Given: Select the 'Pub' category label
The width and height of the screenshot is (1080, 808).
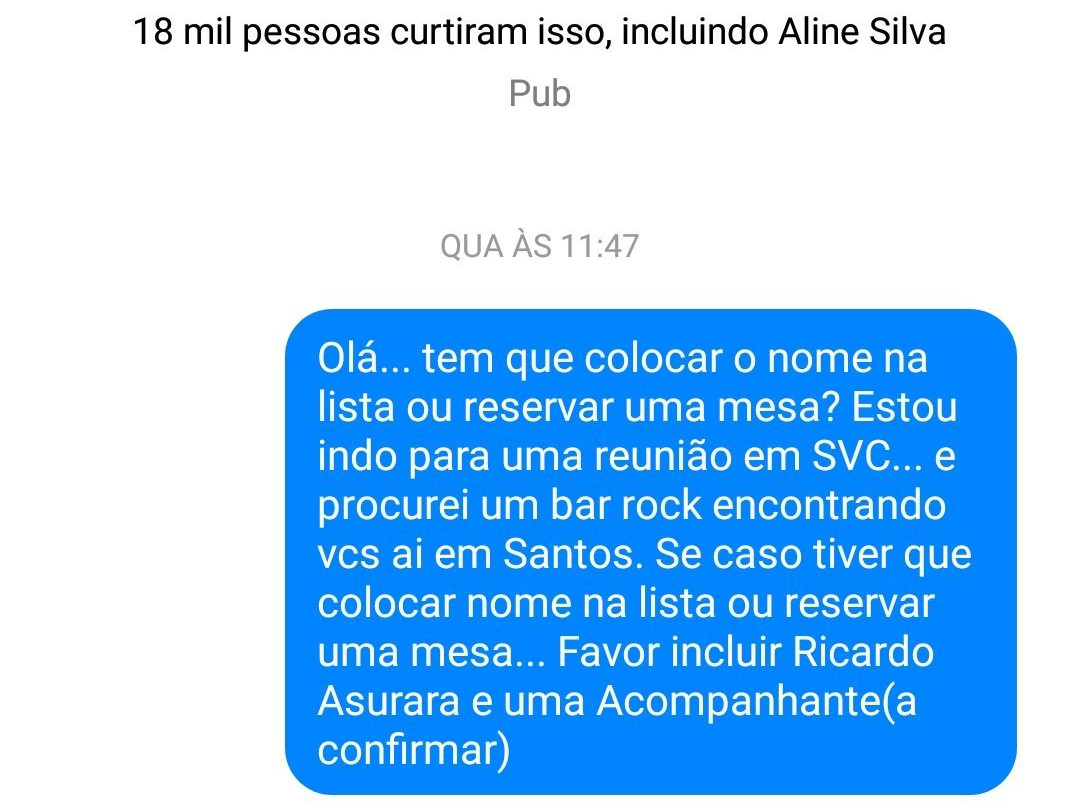Looking at the screenshot, I should click(x=539, y=94).
